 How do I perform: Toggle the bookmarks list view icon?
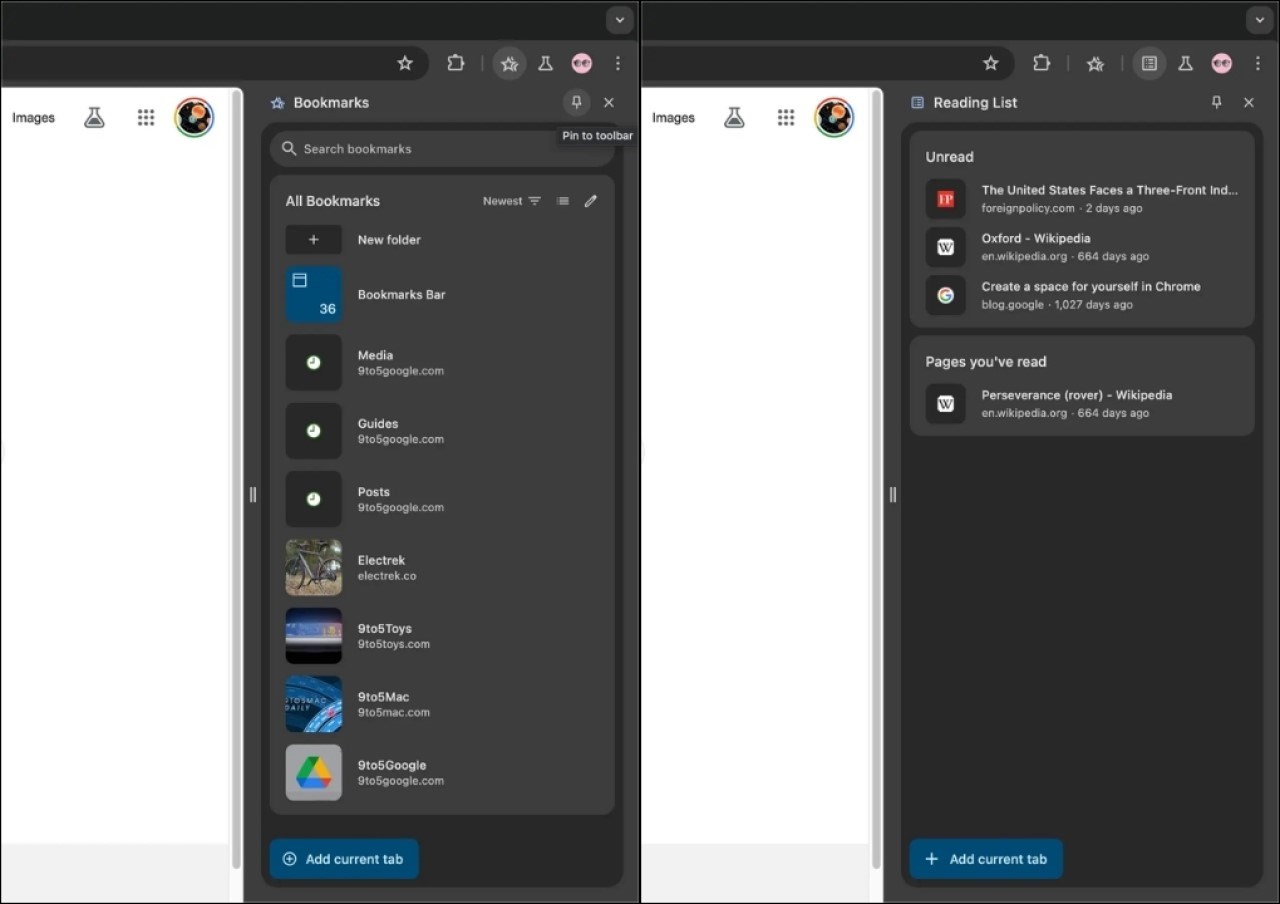tap(563, 201)
